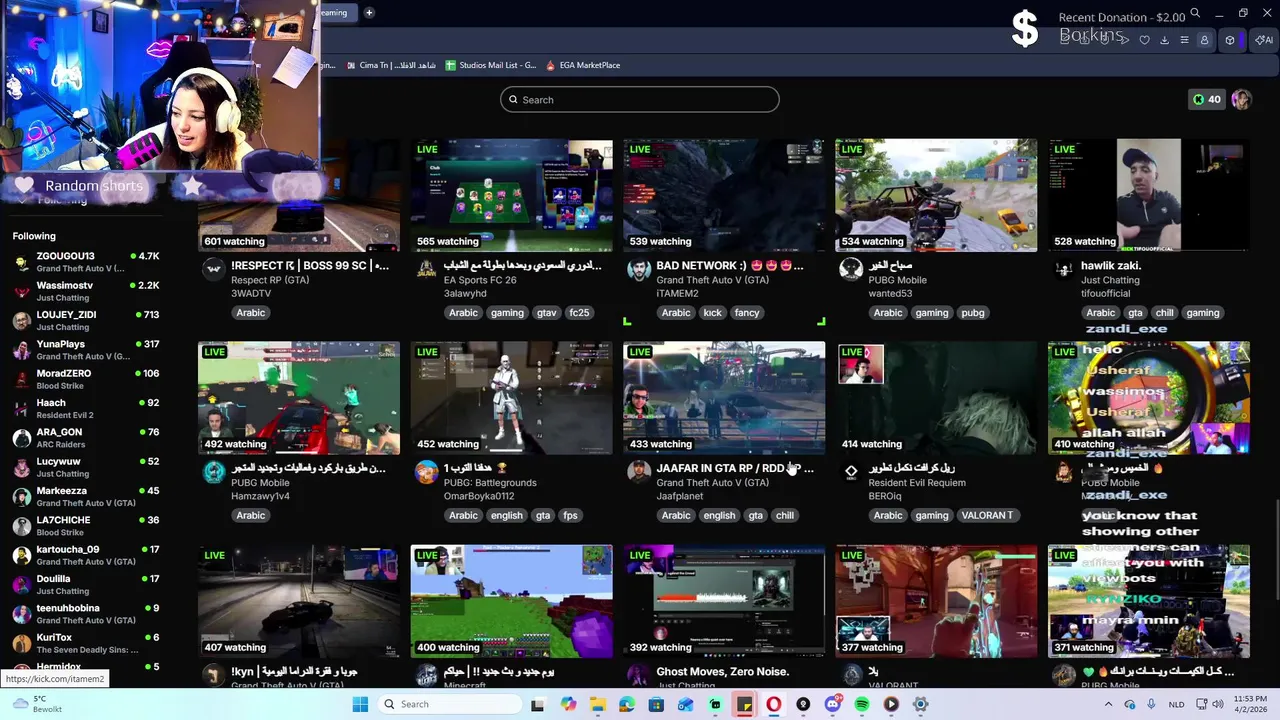Viewport: 1280px width, 720px height.
Task: Open Haach in the Following list
Action: 86,408
